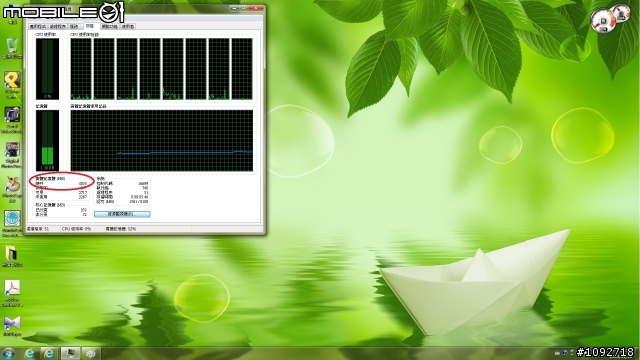Click the memory usage bar gauge

point(47,140)
